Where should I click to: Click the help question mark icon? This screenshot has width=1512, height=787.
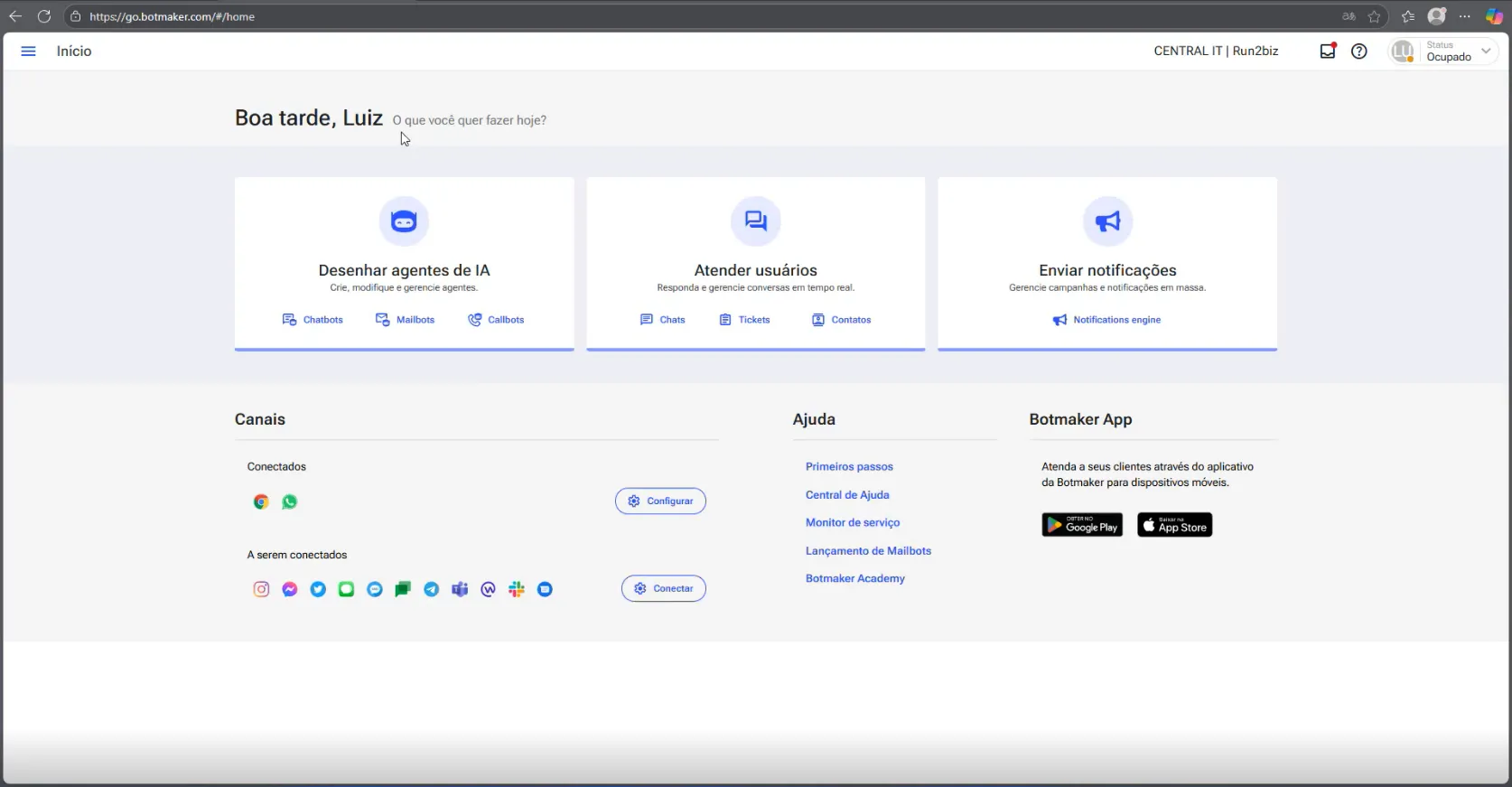[x=1358, y=52]
